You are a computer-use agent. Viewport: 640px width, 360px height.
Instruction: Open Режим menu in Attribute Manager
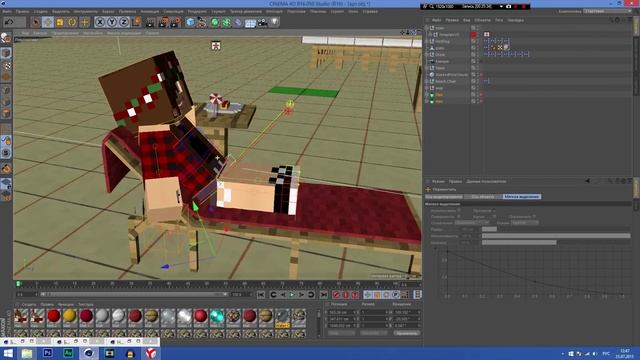438,181
